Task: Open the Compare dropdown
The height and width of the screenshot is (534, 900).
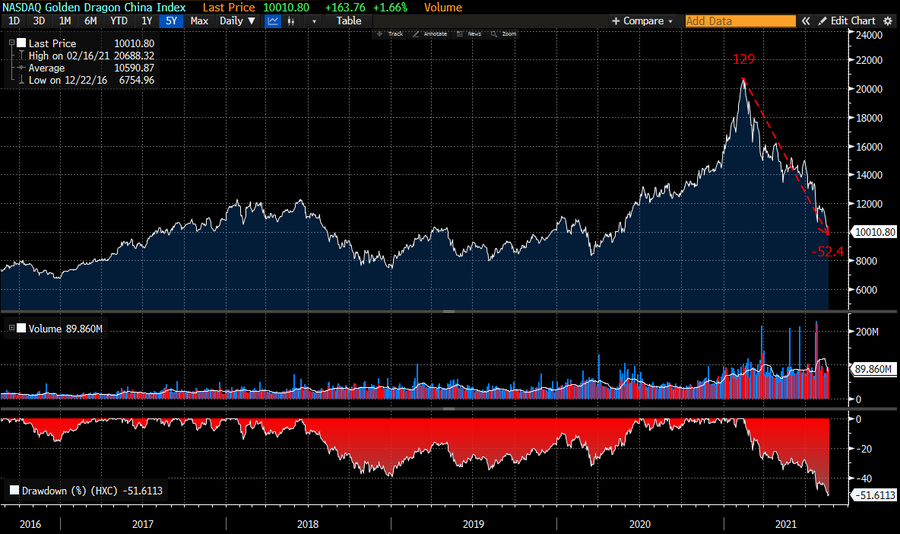Action: 642,21
